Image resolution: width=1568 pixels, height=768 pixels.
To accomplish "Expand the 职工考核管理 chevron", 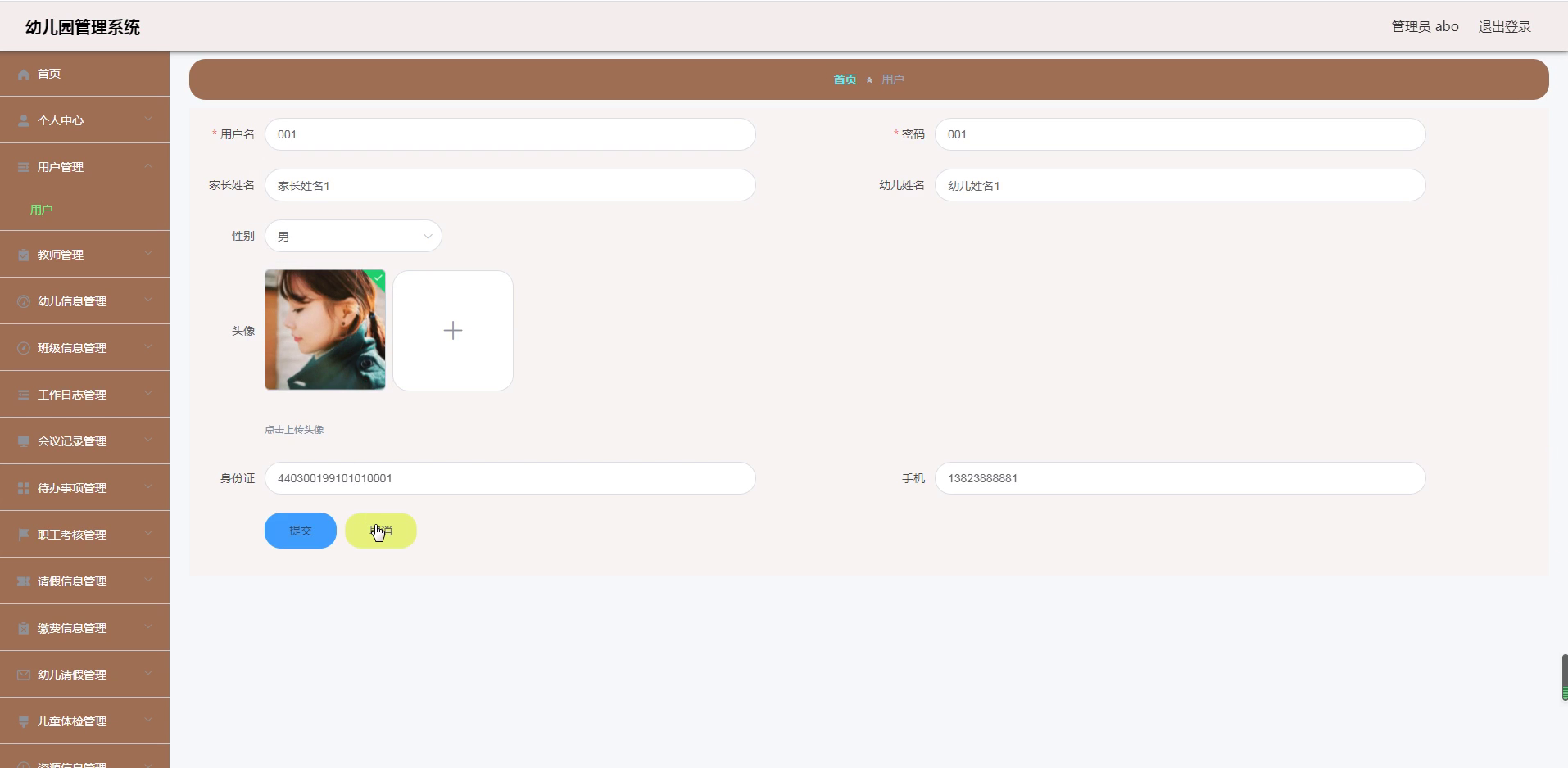I will (x=148, y=534).
